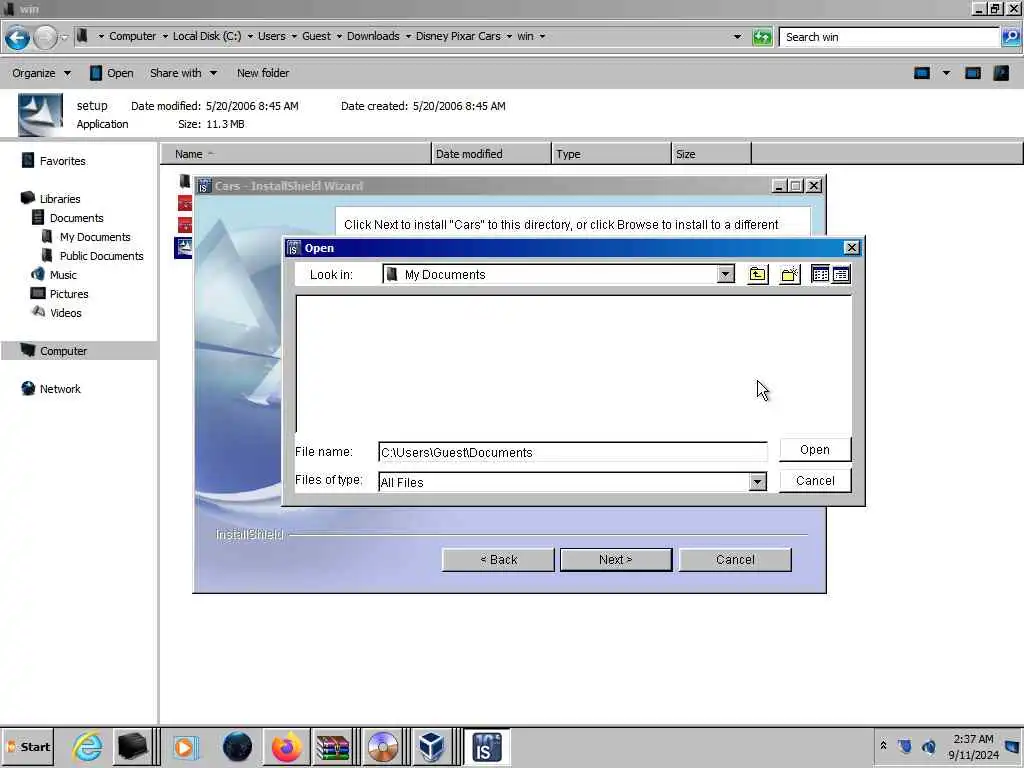Sort by Type column header

point(611,154)
